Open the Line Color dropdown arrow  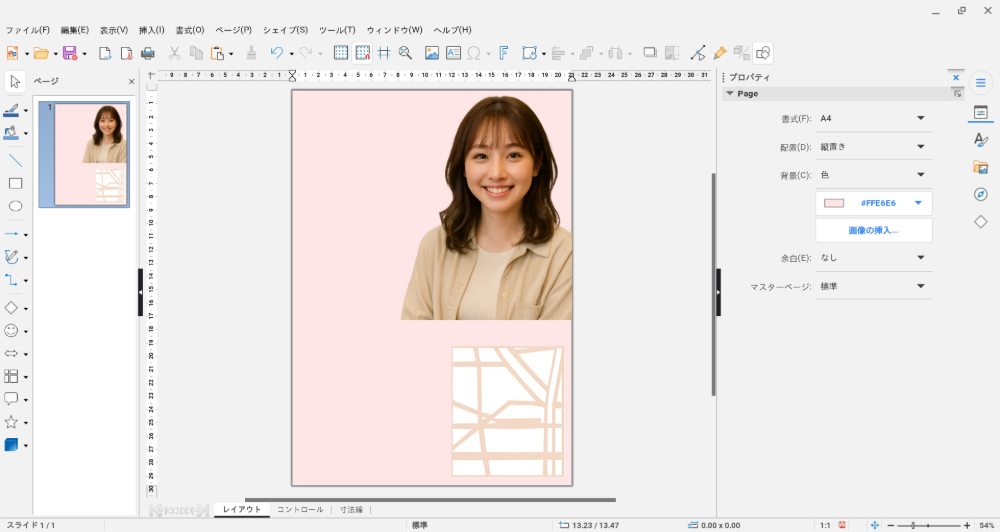pos(26,111)
